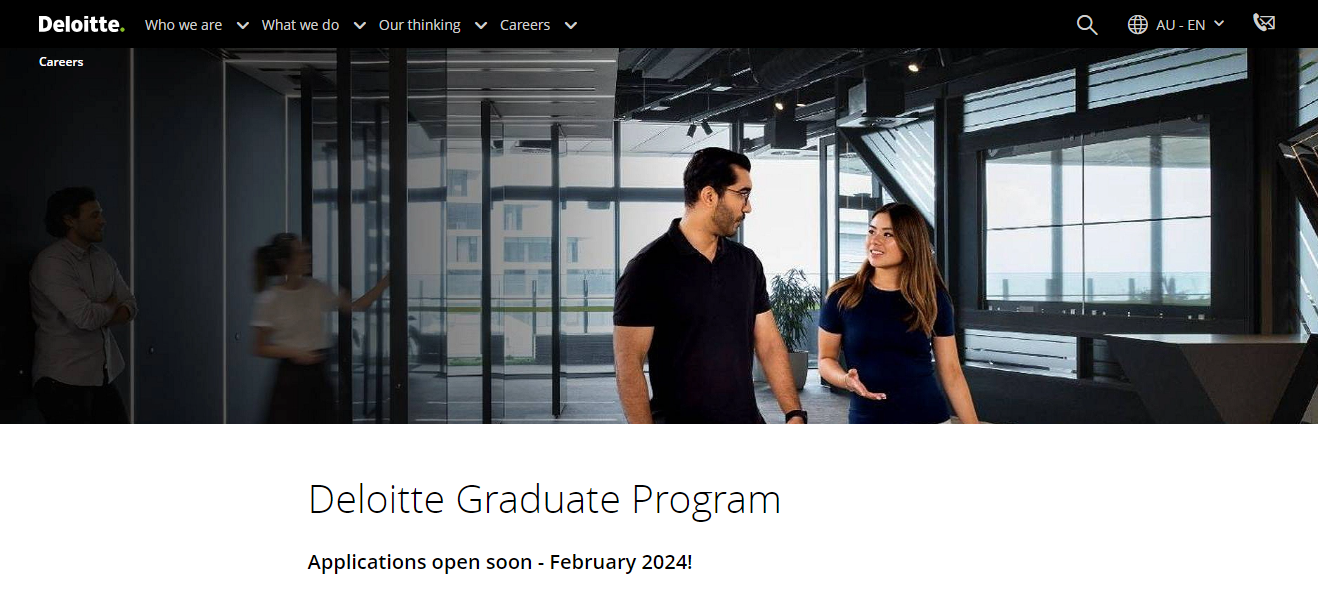Open contact options via the phone-envelope icon
1318x597 pixels.
click(1263, 22)
